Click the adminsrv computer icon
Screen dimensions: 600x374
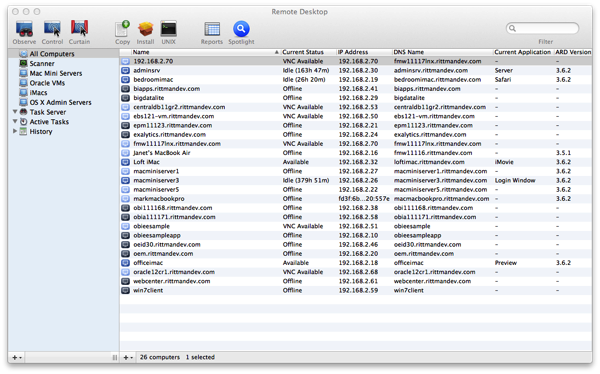pos(125,70)
